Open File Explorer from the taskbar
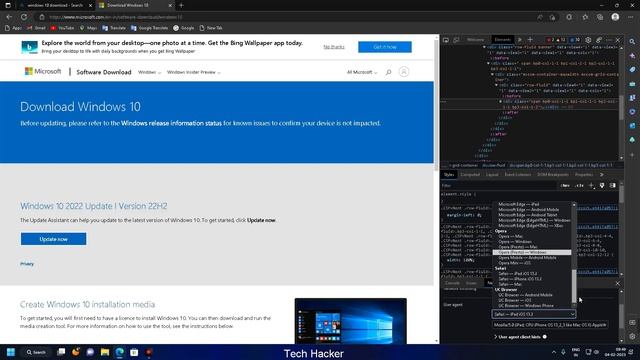 tap(105, 352)
